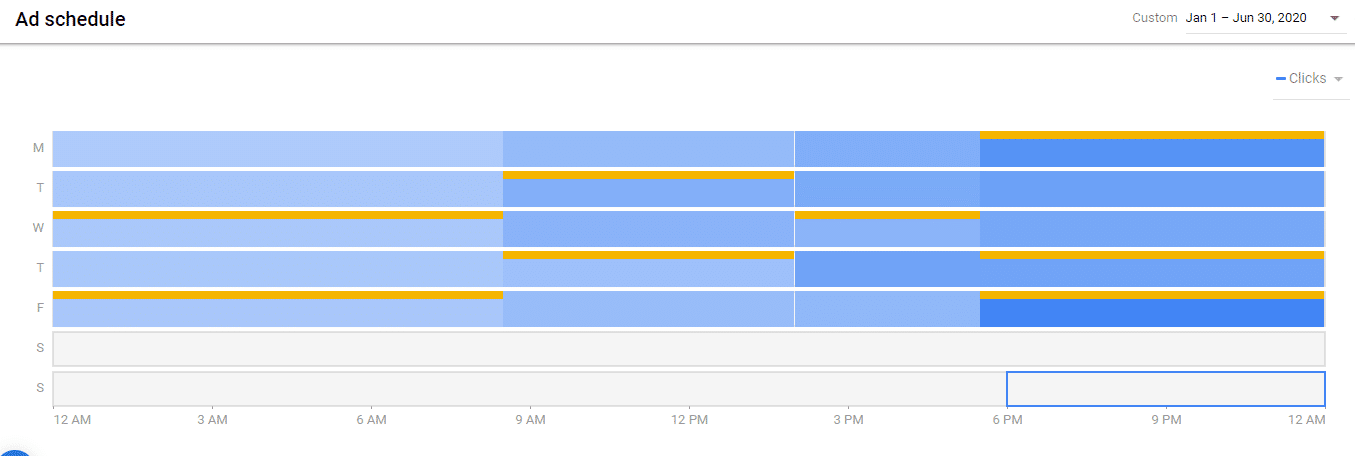Click the empty Saturday schedule row
Screen dimensions: 1355x456
tap(688, 349)
